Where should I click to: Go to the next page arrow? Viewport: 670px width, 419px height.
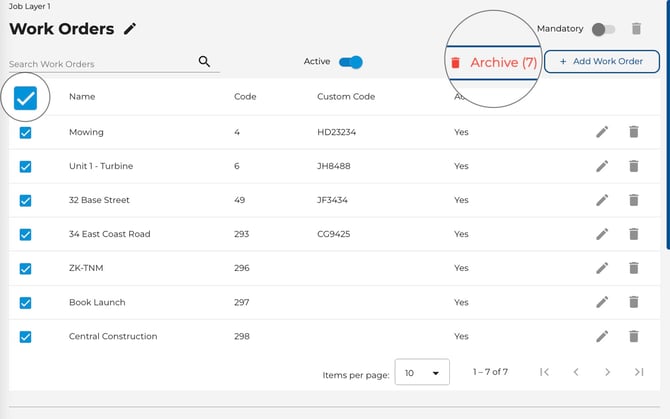click(607, 372)
